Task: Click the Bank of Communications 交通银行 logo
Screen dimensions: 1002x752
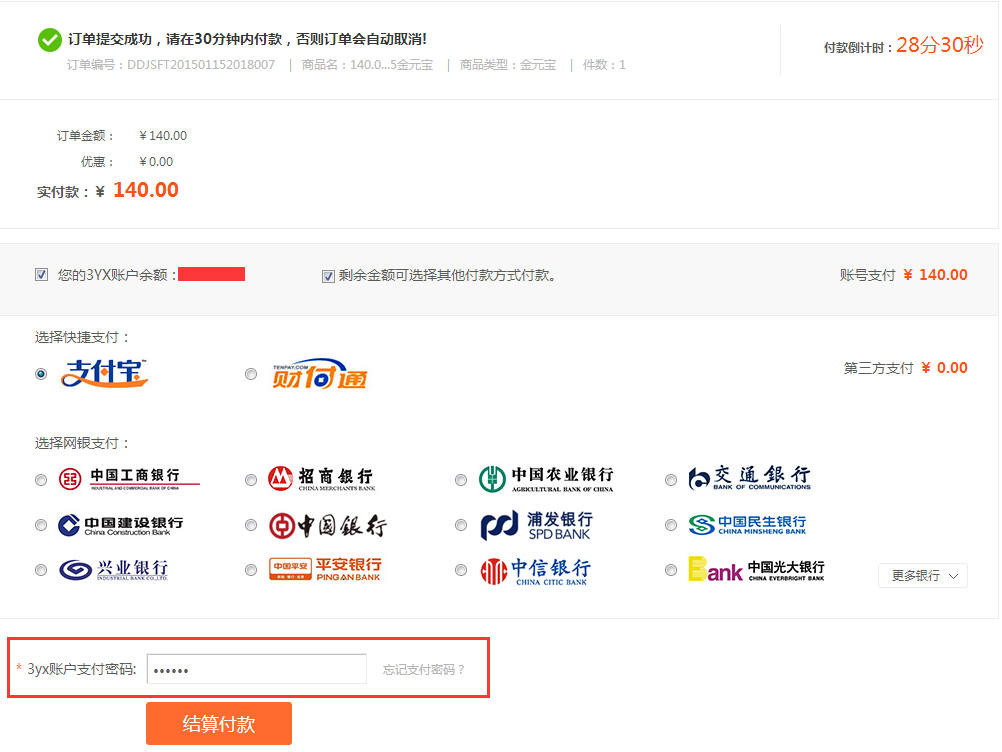Action: pyautogui.click(x=750, y=478)
